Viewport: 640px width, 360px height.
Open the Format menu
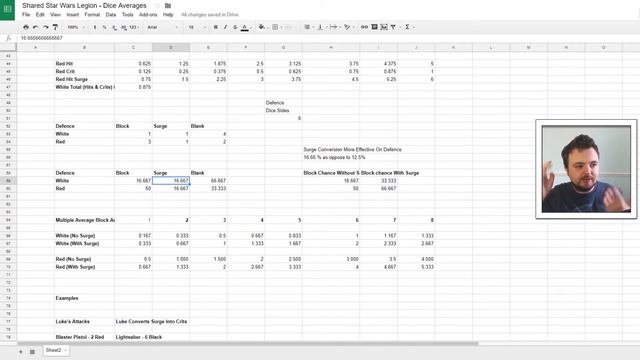pos(92,15)
